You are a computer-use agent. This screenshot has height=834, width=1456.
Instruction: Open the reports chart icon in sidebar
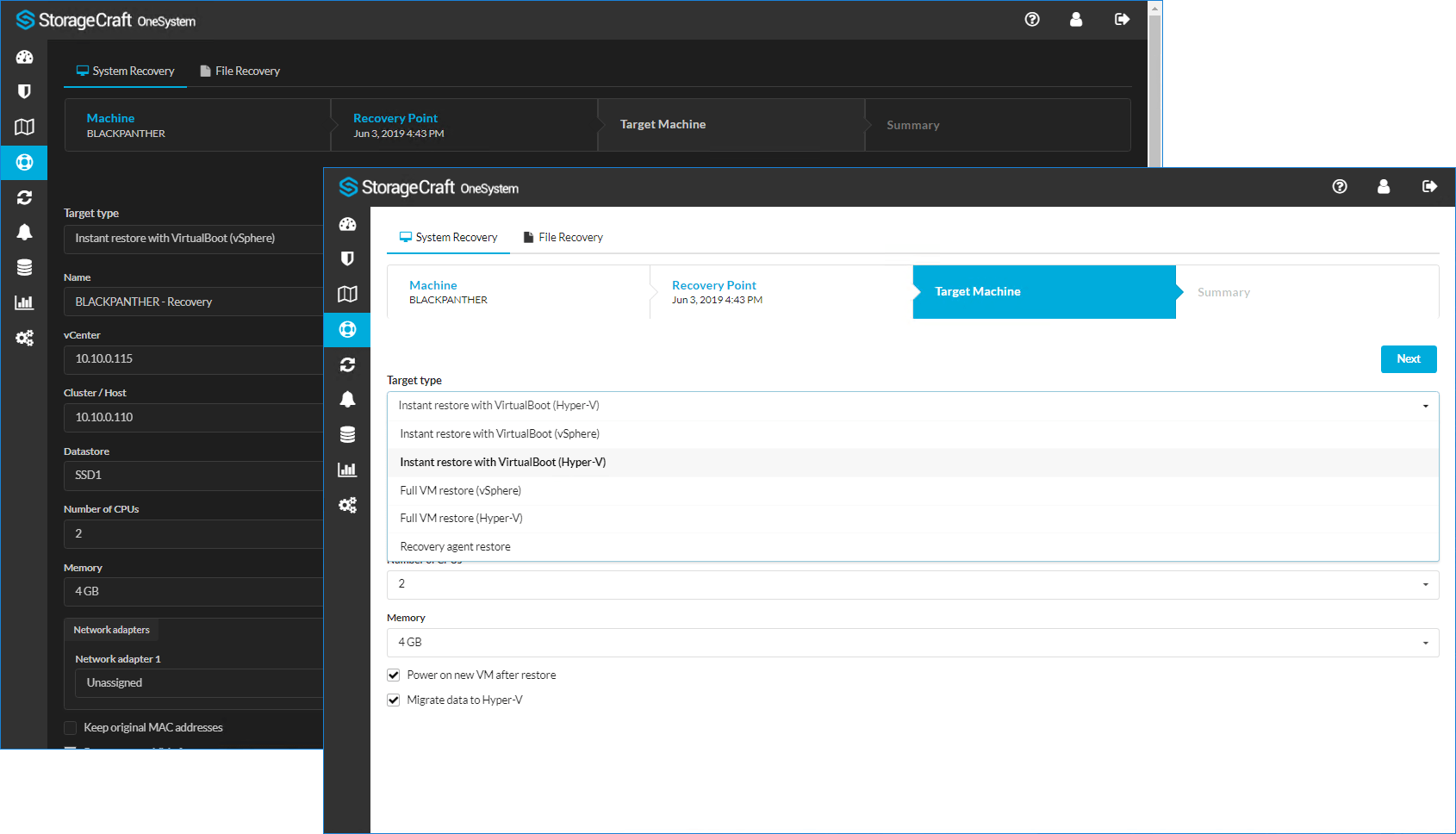(347, 469)
